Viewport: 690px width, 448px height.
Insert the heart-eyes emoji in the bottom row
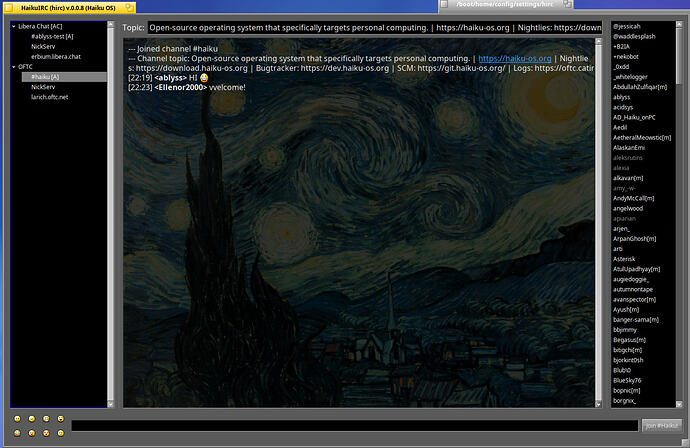pyautogui.click(x=46, y=433)
